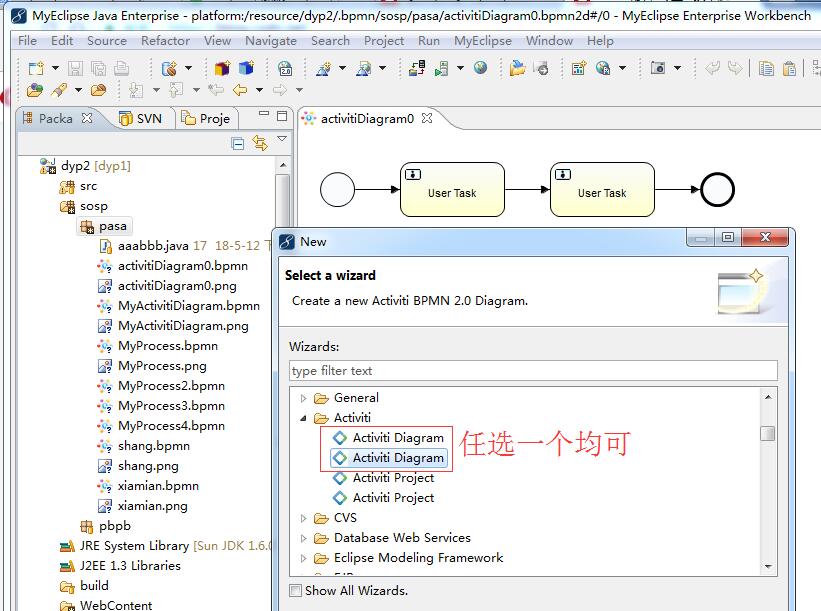Expand the CVS wizard folder
821x611 pixels.
(303, 518)
